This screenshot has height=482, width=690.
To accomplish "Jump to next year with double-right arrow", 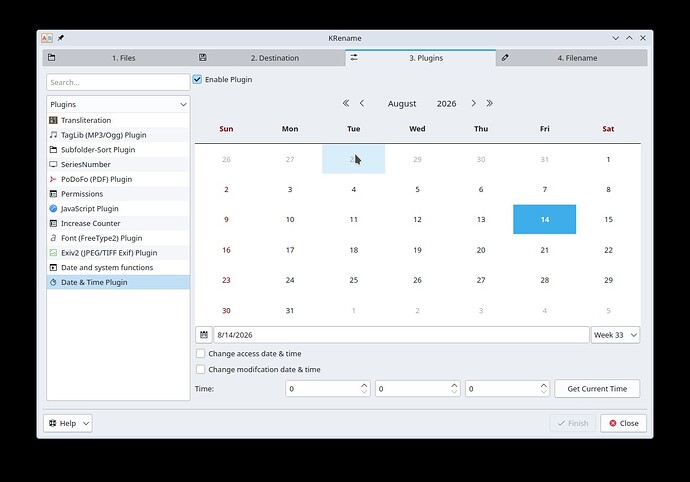I will 489,103.
